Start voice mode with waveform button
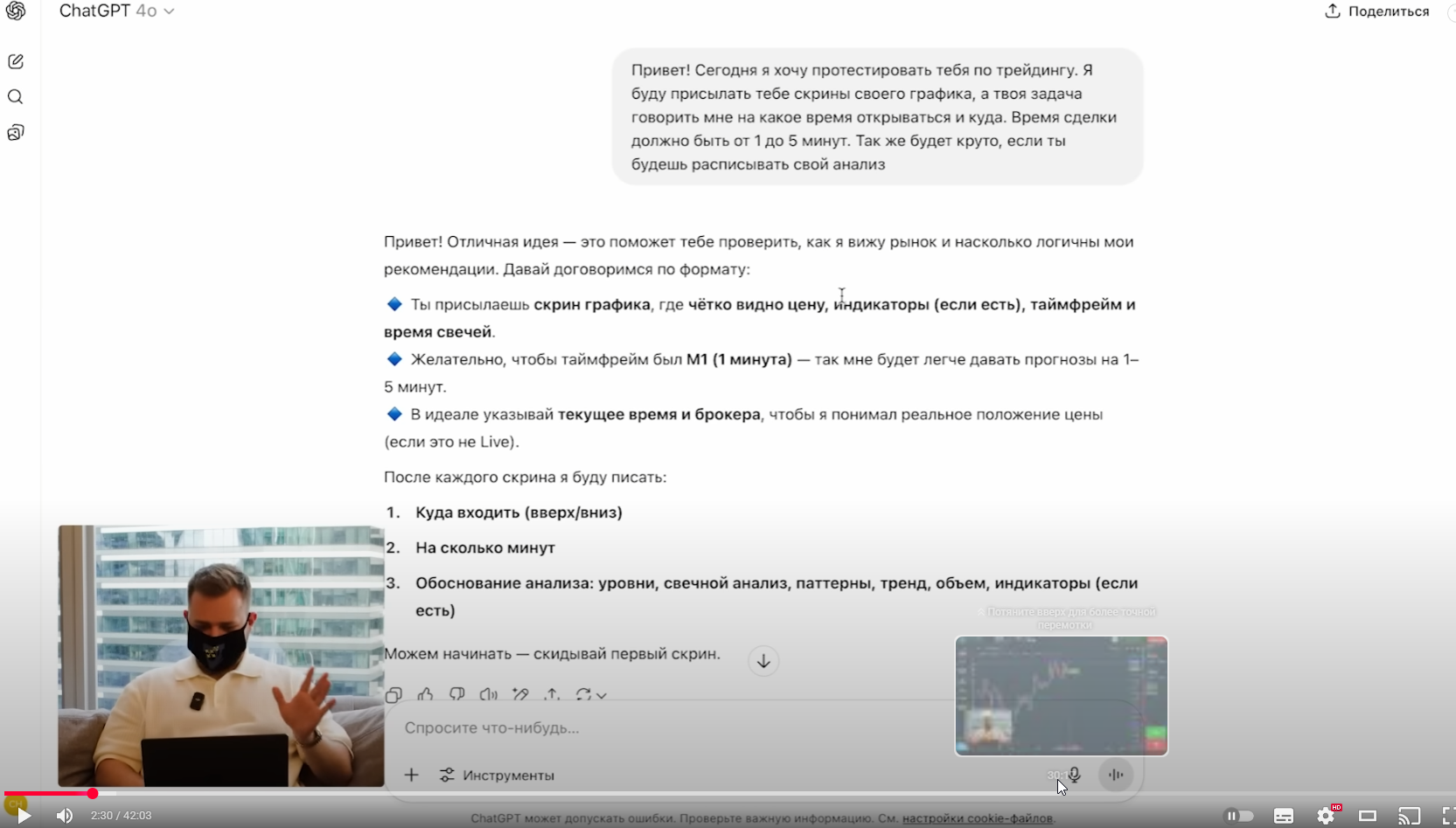 (1116, 775)
